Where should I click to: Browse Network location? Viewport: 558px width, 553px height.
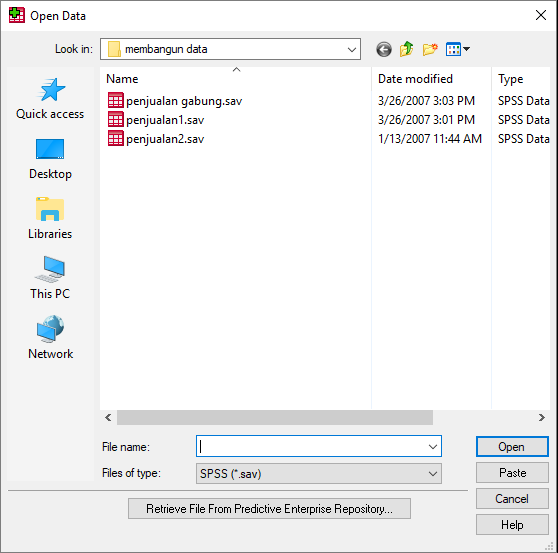coord(50,337)
